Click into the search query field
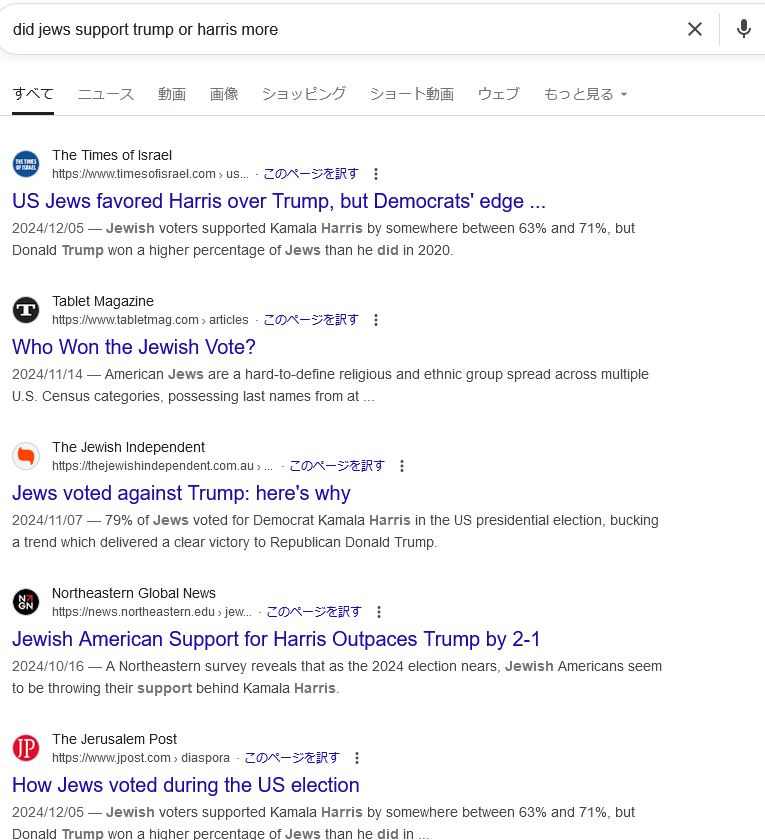 (343, 29)
